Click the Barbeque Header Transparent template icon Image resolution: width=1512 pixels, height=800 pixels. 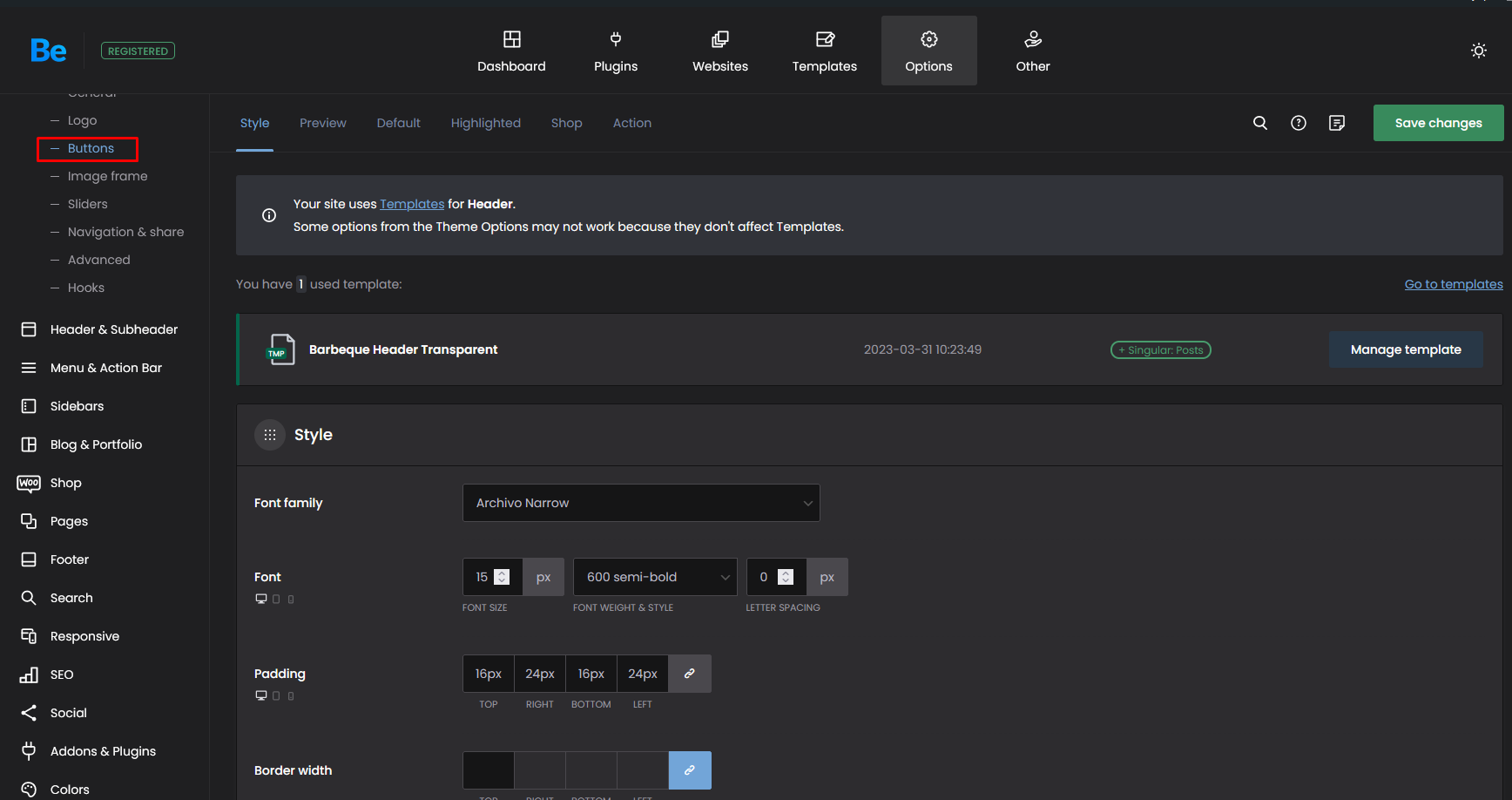tap(280, 349)
